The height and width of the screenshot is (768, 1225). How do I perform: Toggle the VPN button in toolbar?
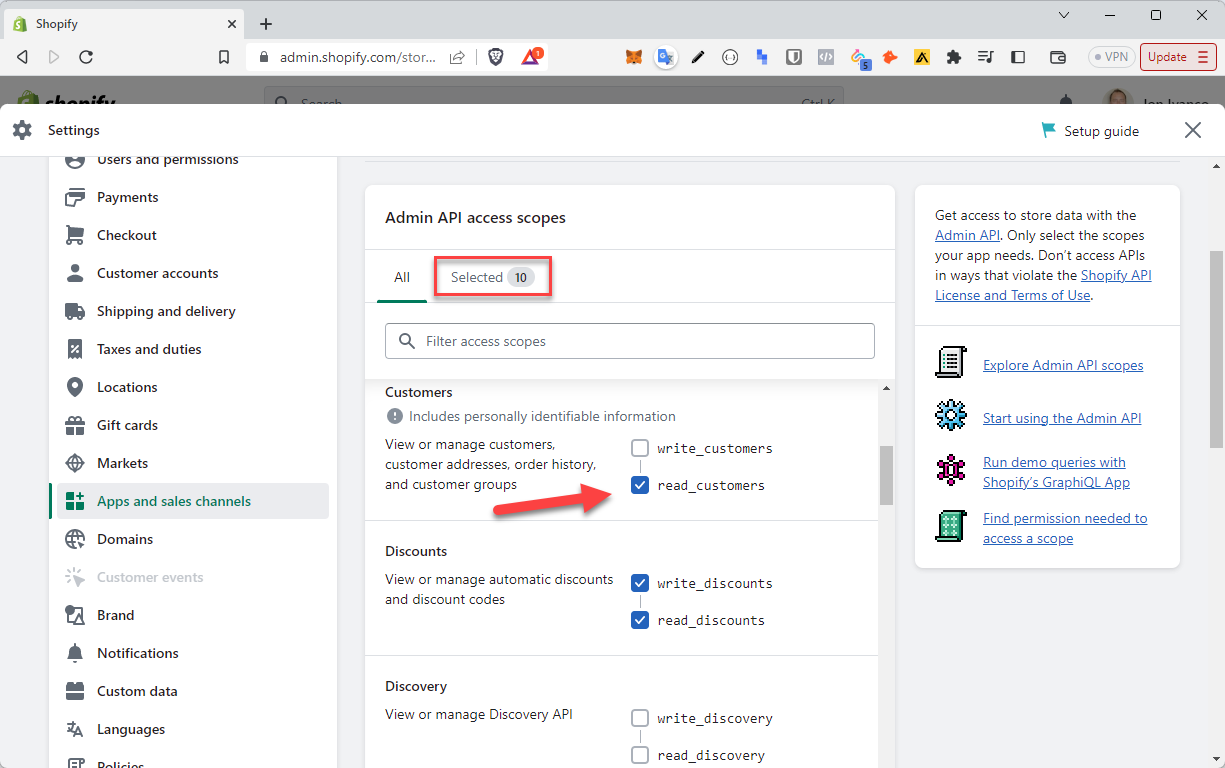click(1111, 57)
